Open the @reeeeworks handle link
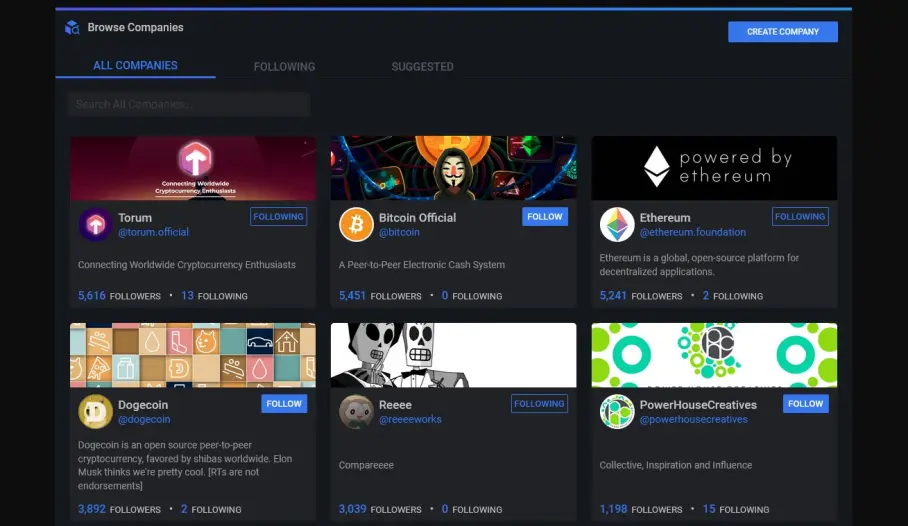 [410, 419]
